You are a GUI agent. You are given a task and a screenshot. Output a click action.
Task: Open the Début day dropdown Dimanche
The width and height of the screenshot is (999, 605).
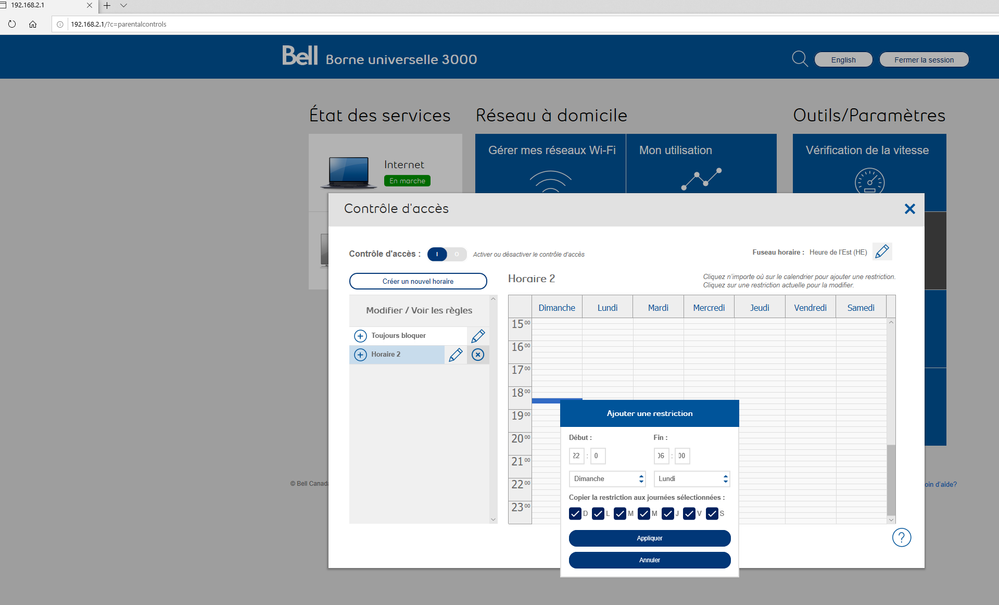click(607, 479)
